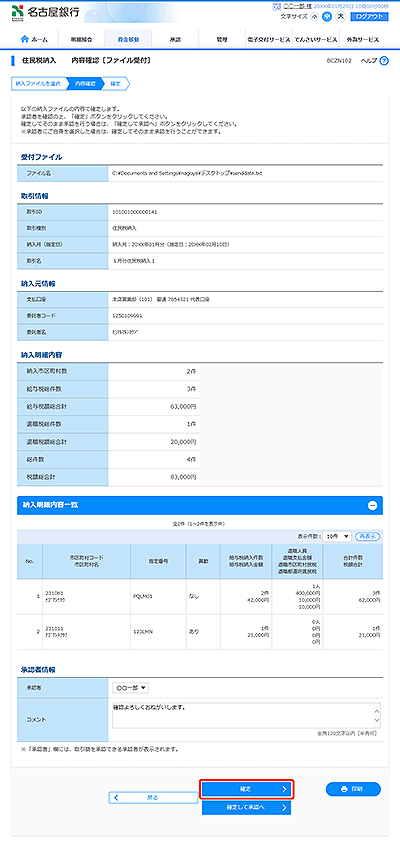Select 取引名 value 1月分住民税納入1

(x=133, y=263)
